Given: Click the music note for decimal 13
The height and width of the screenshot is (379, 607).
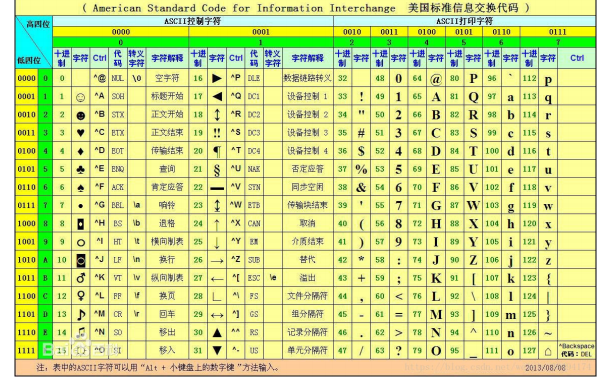Looking at the screenshot, I should pos(81,314).
